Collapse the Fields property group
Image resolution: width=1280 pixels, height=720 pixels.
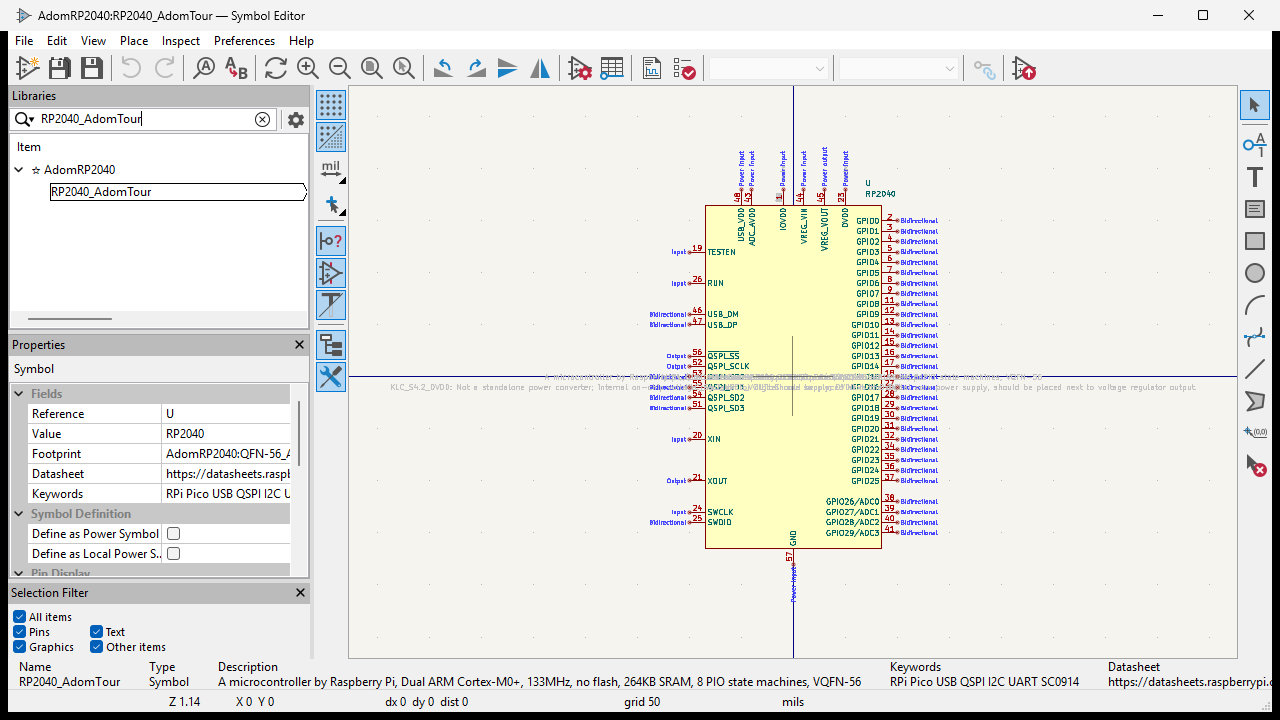pyautogui.click(x=19, y=394)
